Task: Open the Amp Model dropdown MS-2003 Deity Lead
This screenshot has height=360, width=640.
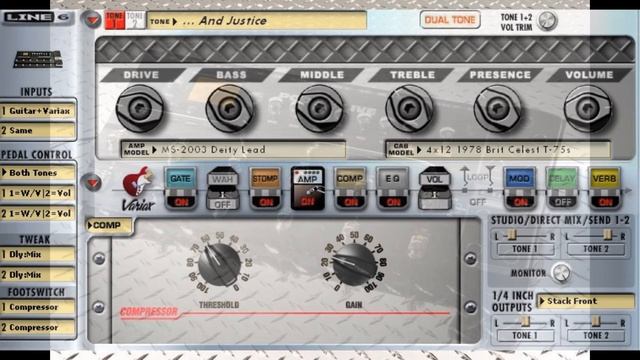Action: tap(233, 149)
